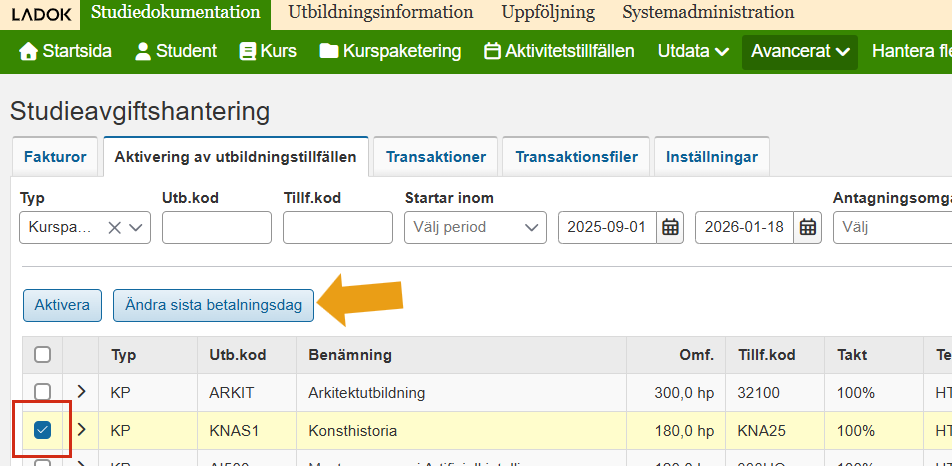Open Aktivitetstillfällen via the calendar icon
Image resolution: width=952 pixels, height=467 pixels.
click(x=492, y=52)
